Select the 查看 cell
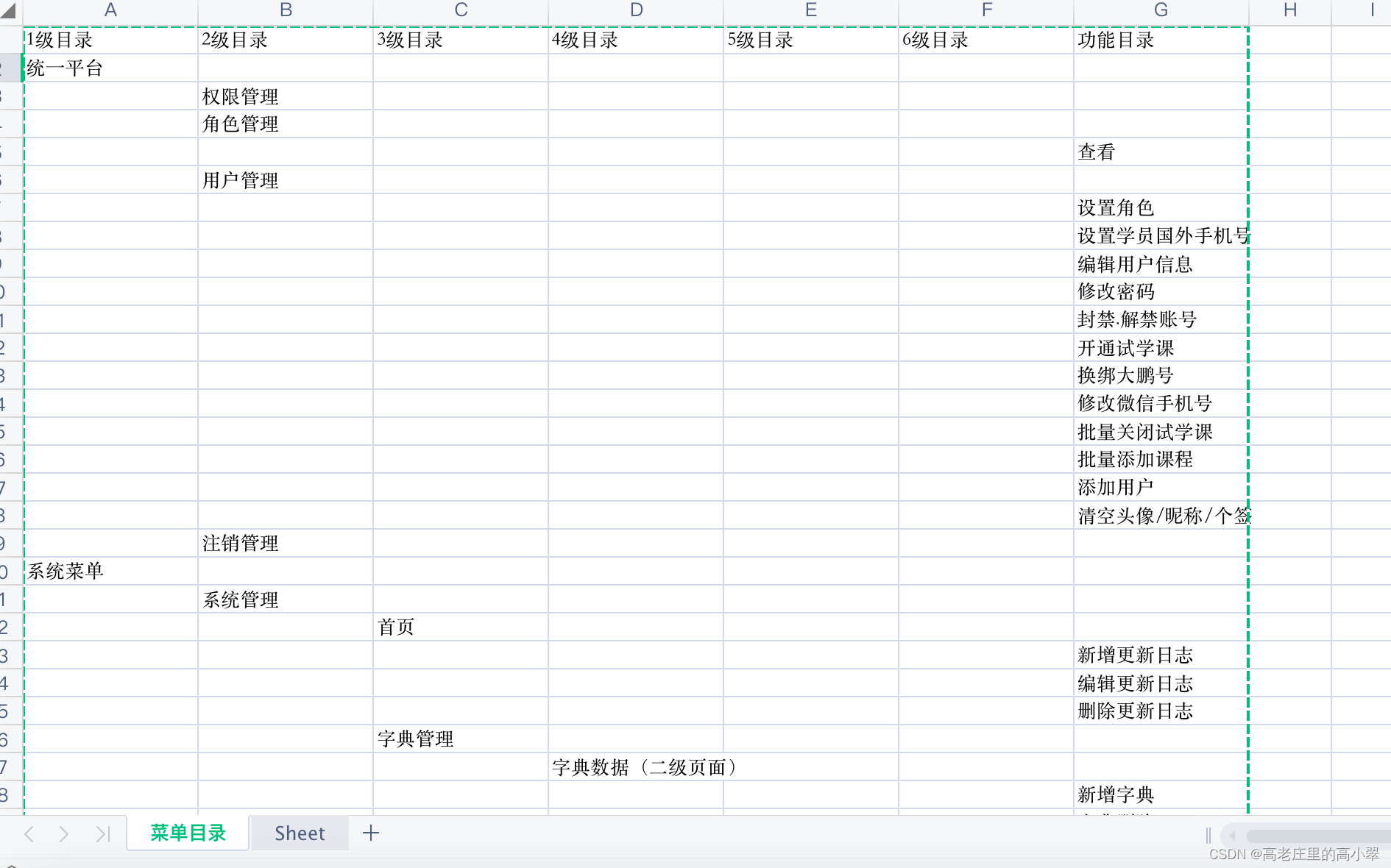The image size is (1391, 868). tap(1161, 152)
